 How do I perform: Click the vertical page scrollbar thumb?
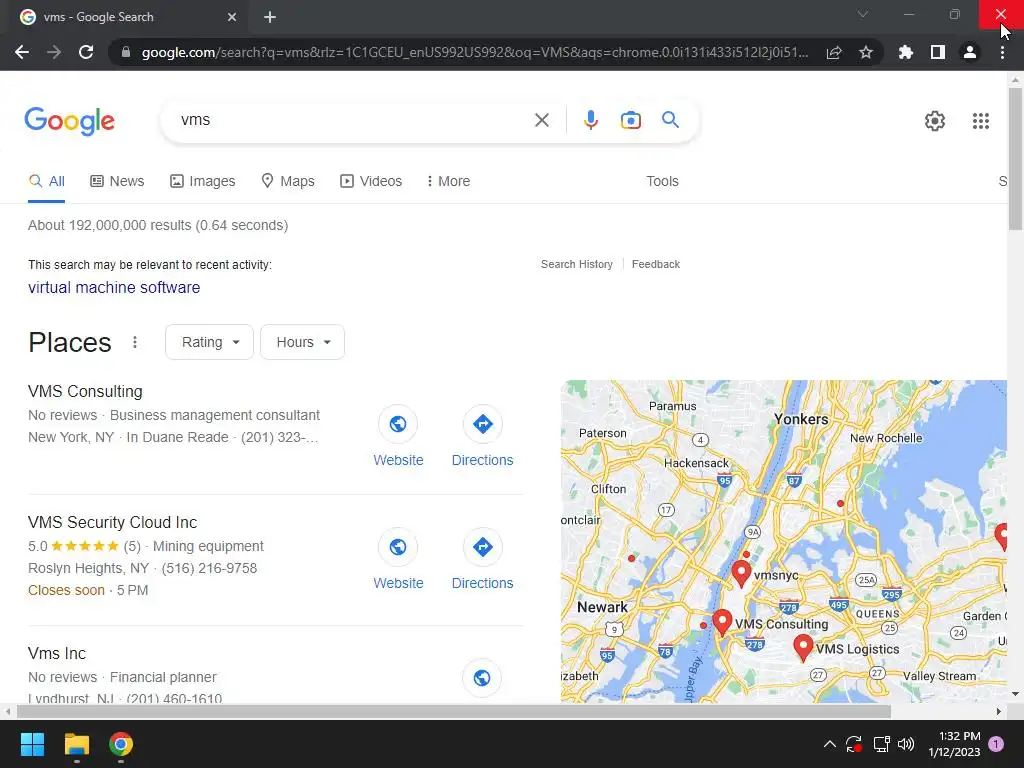click(1015, 159)
